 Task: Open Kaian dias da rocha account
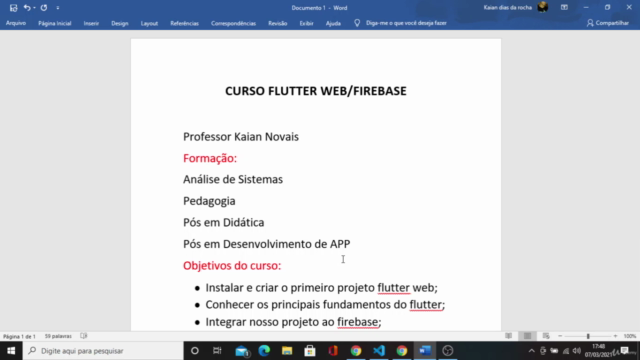point(508,7)
